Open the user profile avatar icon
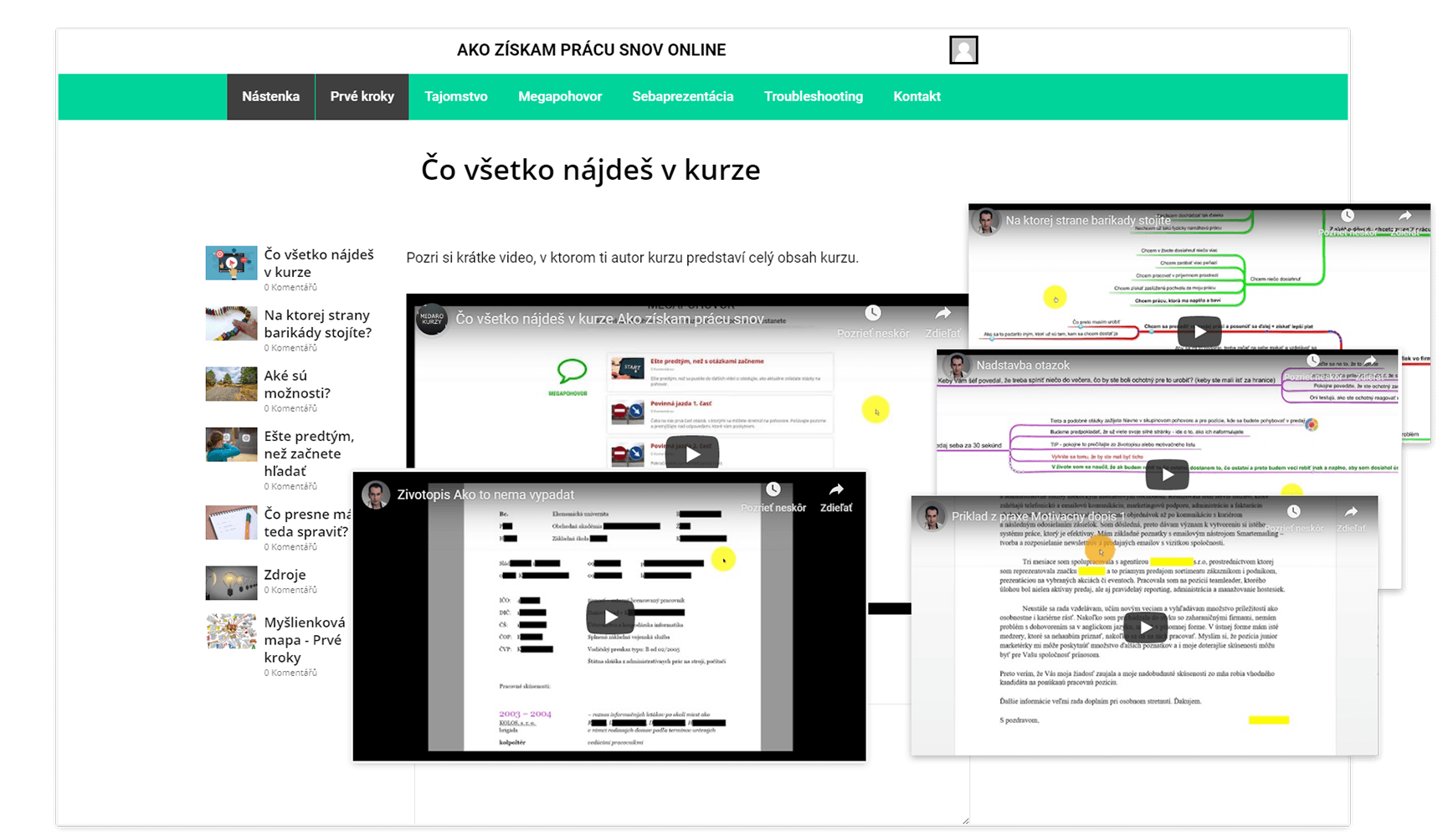 (963, 50)
